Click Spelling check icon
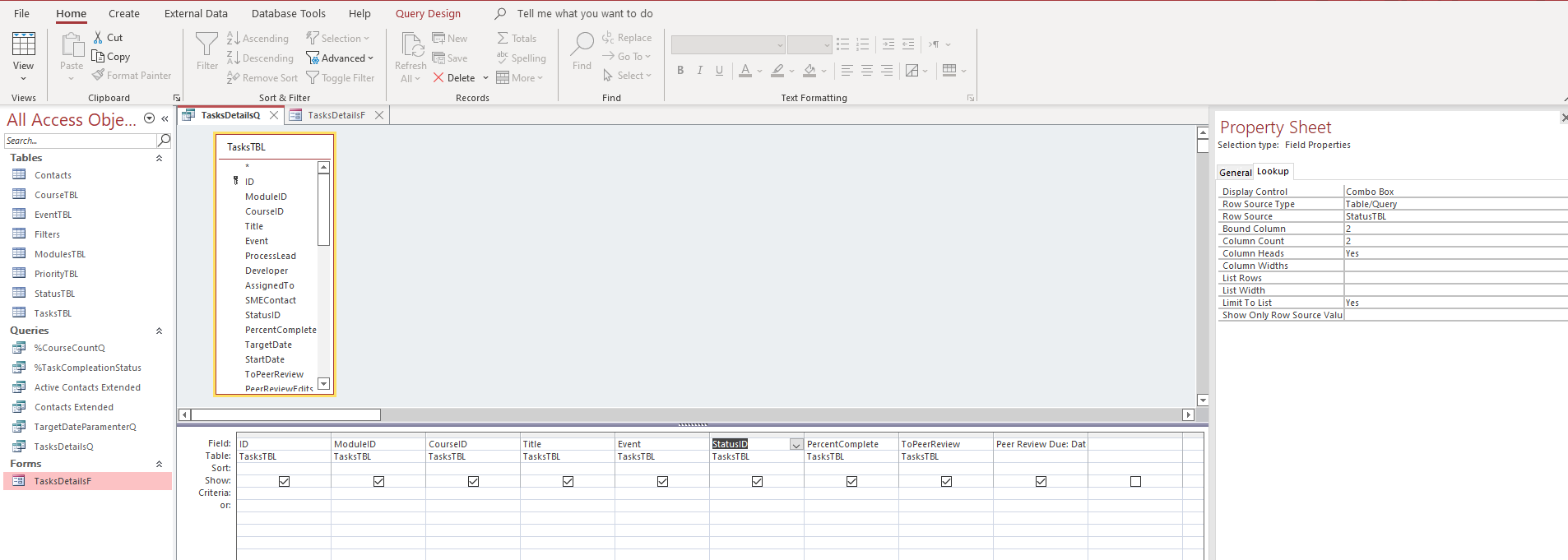 tap(503, 58)
